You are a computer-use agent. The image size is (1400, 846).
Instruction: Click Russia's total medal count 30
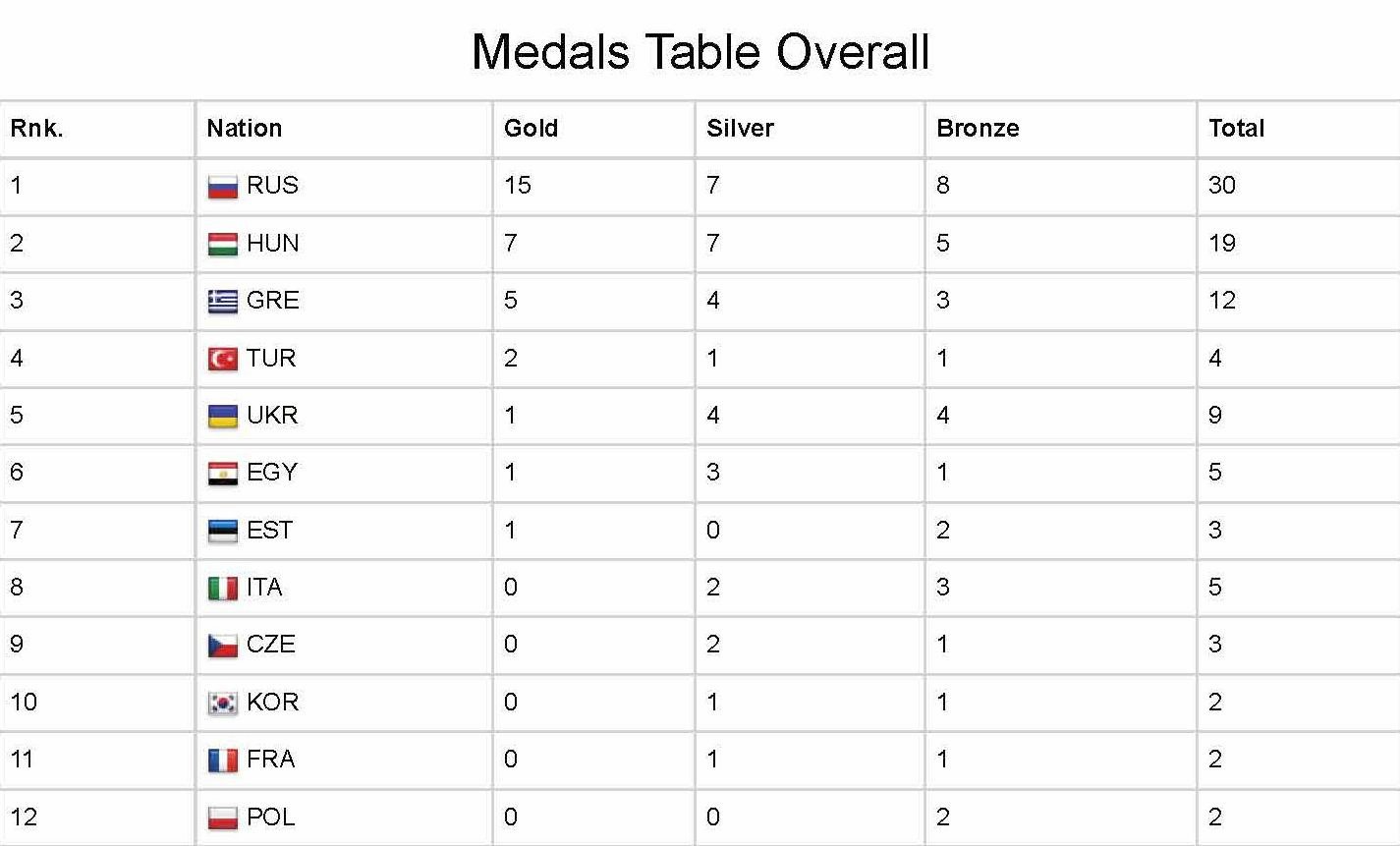click(1221, 186)
